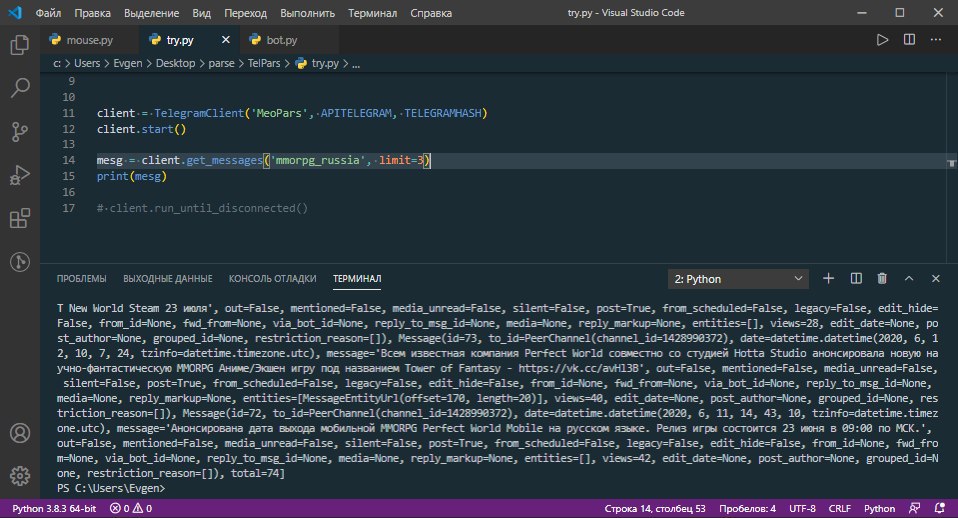Image resolution: width=958 pixels, height=518 pixels.
Task: Open the Extensions view
Action: pyautogui.click(x=20, y=219)
